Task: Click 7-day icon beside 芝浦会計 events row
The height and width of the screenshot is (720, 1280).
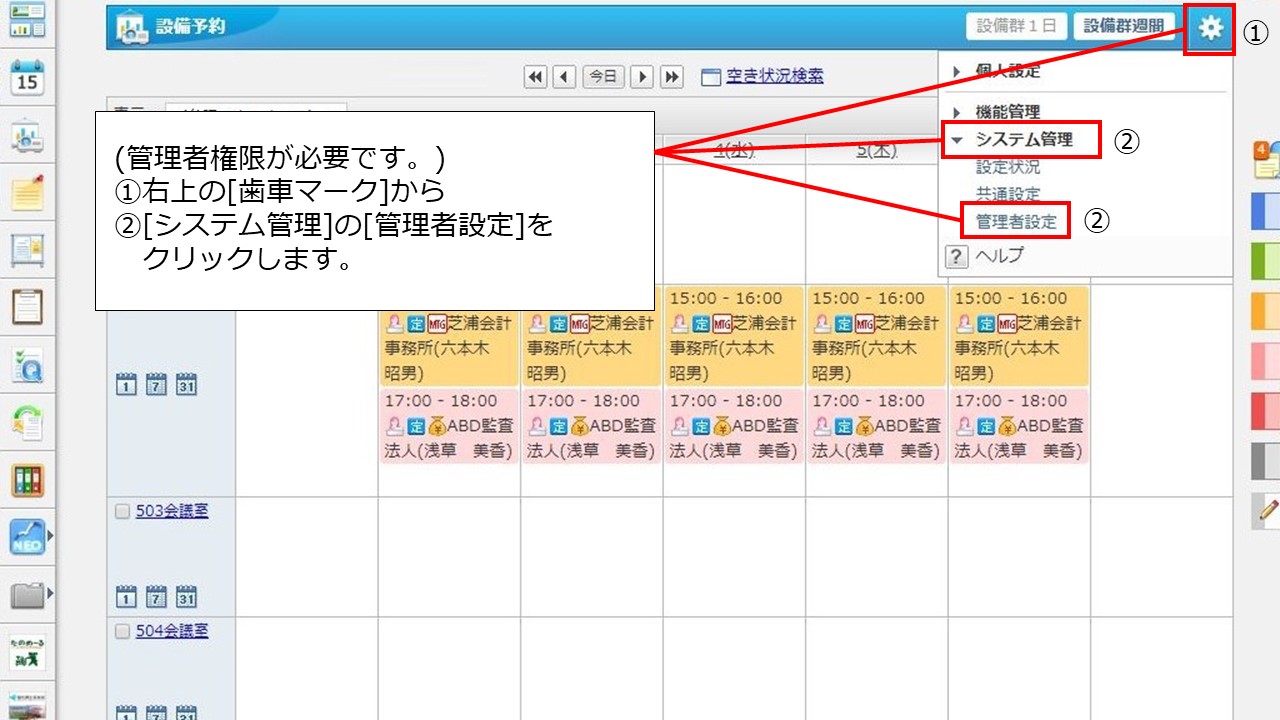Action: click(x=156, y=383)
